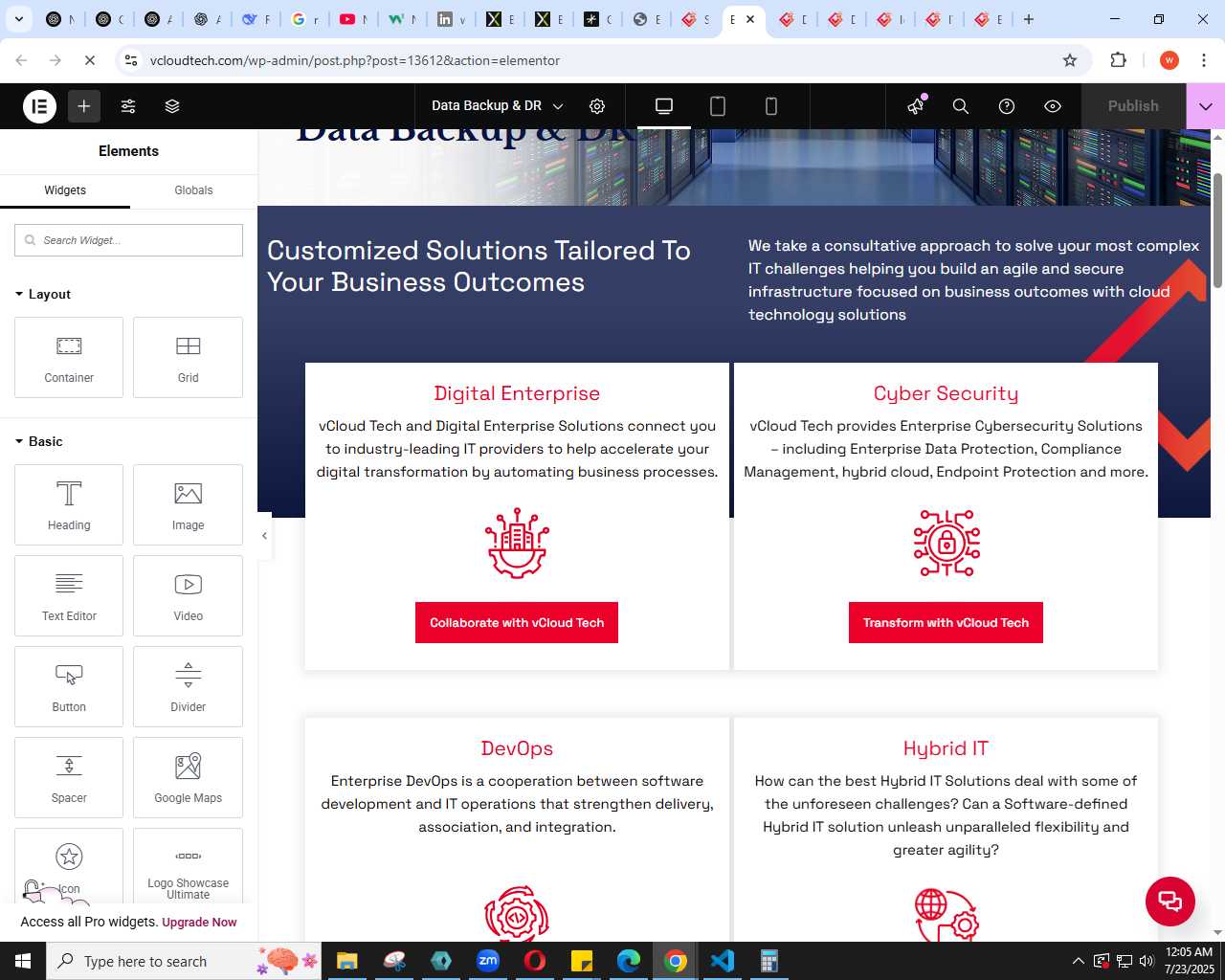Collapse the Basic section
The height and width of the screenshot is (980, 1225).
click(39, 441)
